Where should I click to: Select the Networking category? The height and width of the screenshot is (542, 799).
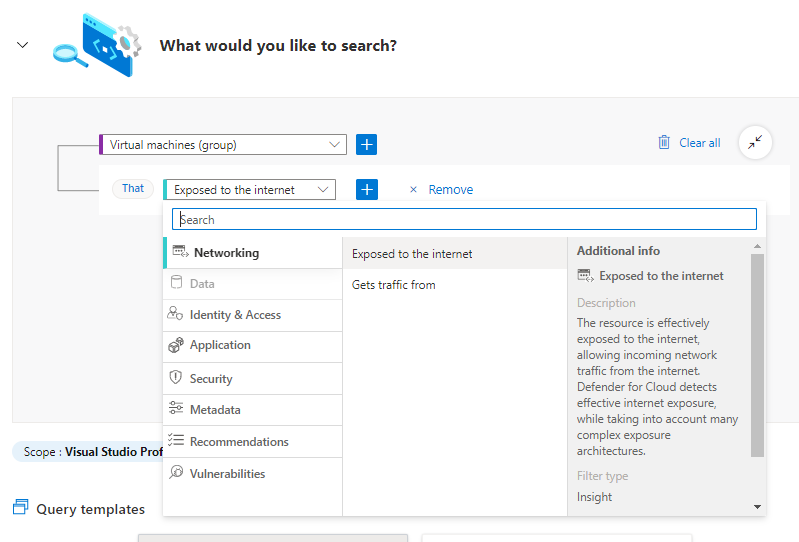(226, 253)
